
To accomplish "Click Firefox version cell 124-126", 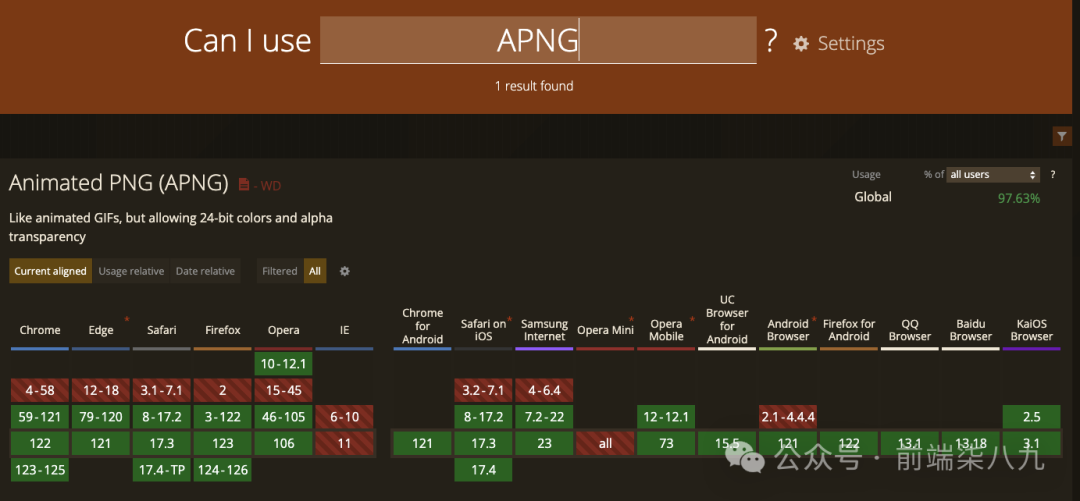I will [x=222, y=470].
